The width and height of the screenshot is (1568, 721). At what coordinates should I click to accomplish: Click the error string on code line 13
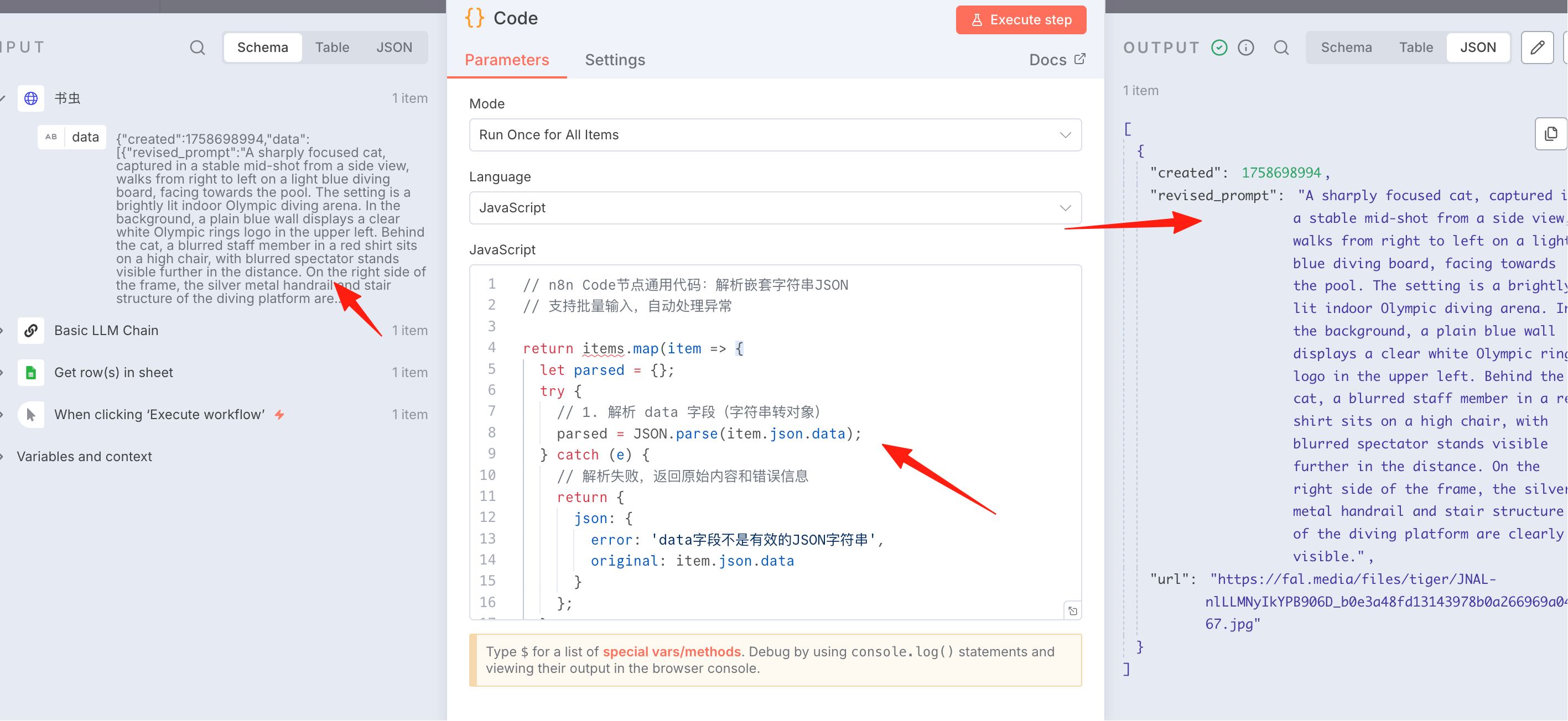point(764,539)
